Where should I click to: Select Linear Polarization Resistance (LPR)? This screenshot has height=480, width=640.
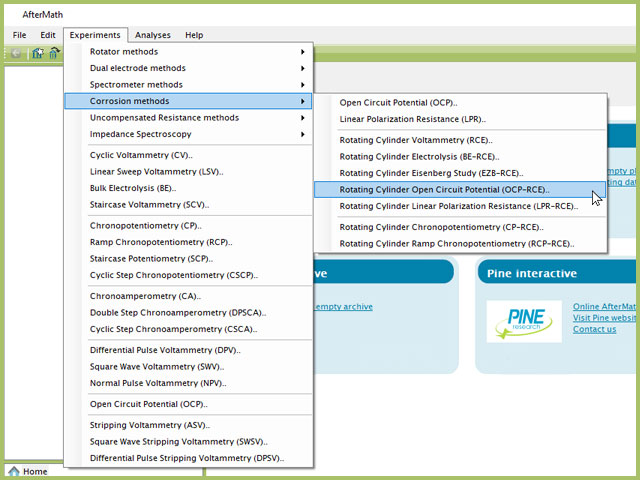click(x=460, y=120)
